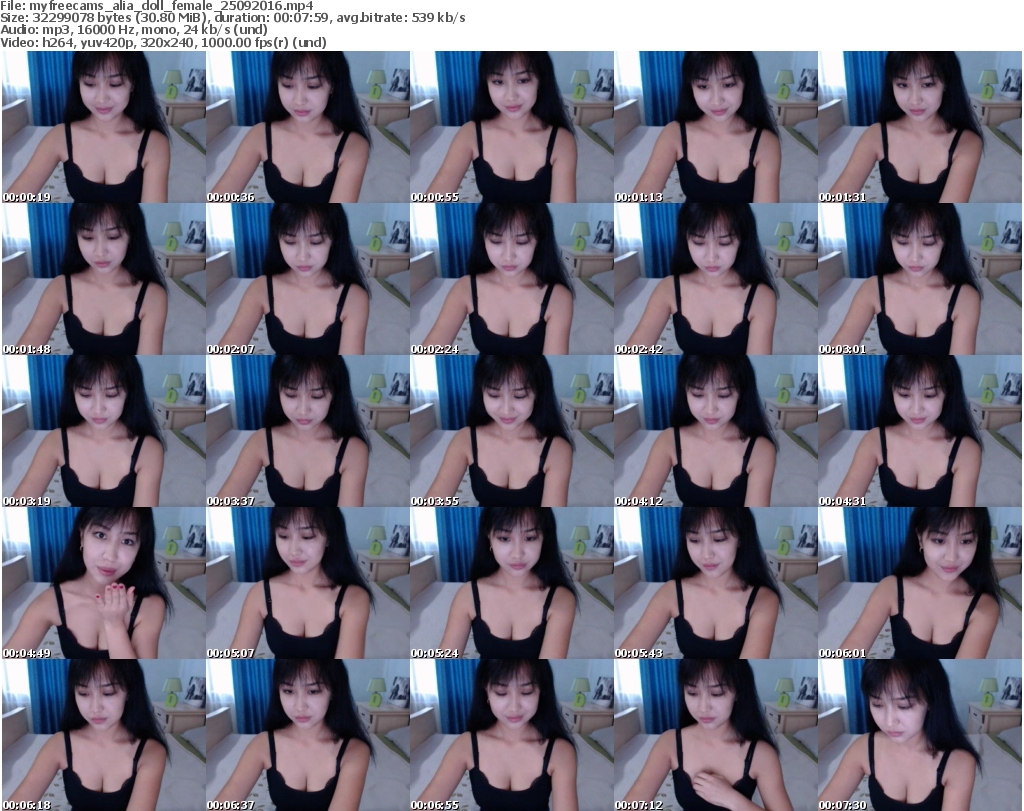Select the thumbnail stamped 00:00:19
Viewport: 1024px width, 811px height.
[104, 127]
